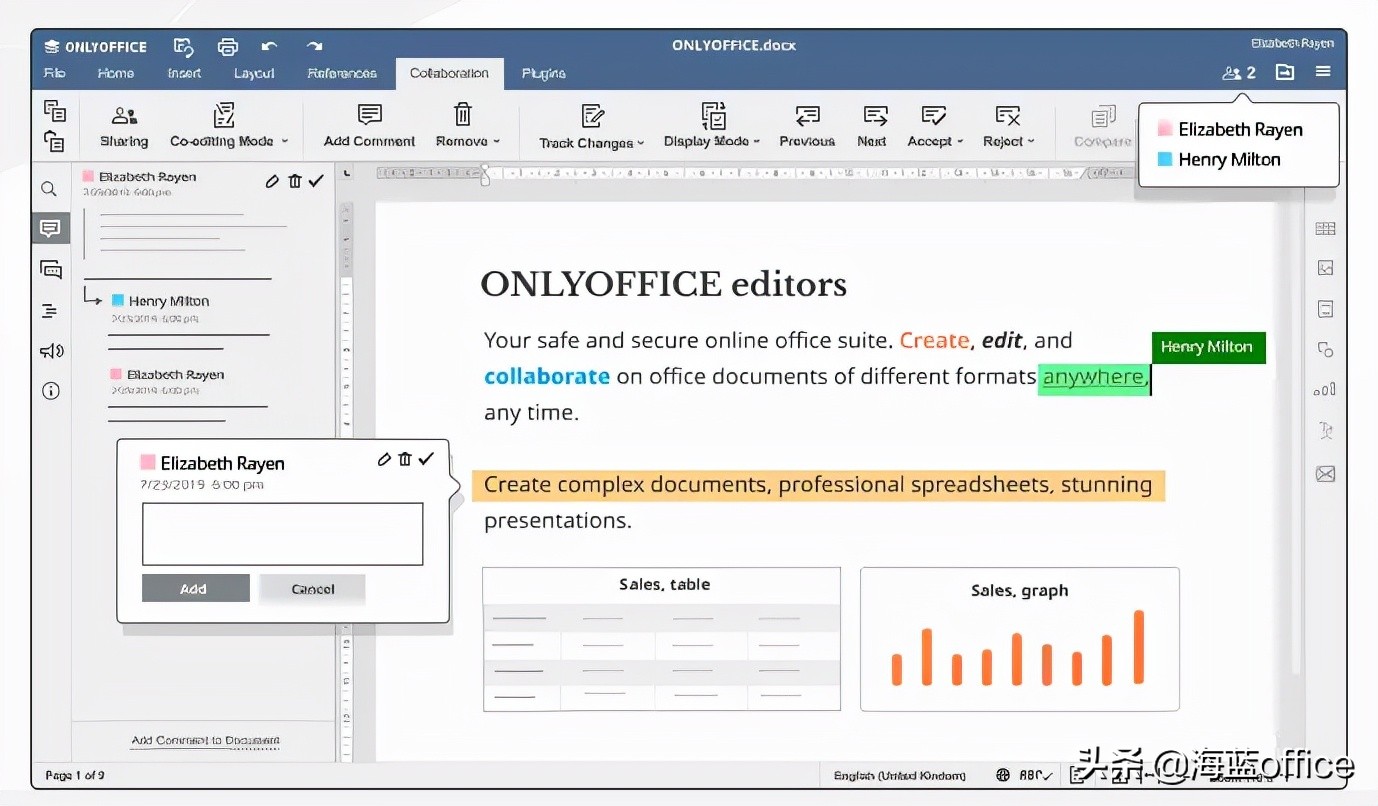Resolve the top Elizabeth Rayen comment in panel
The width and height of the screenshot is (1378, 806).
click(x=316, y=181)
